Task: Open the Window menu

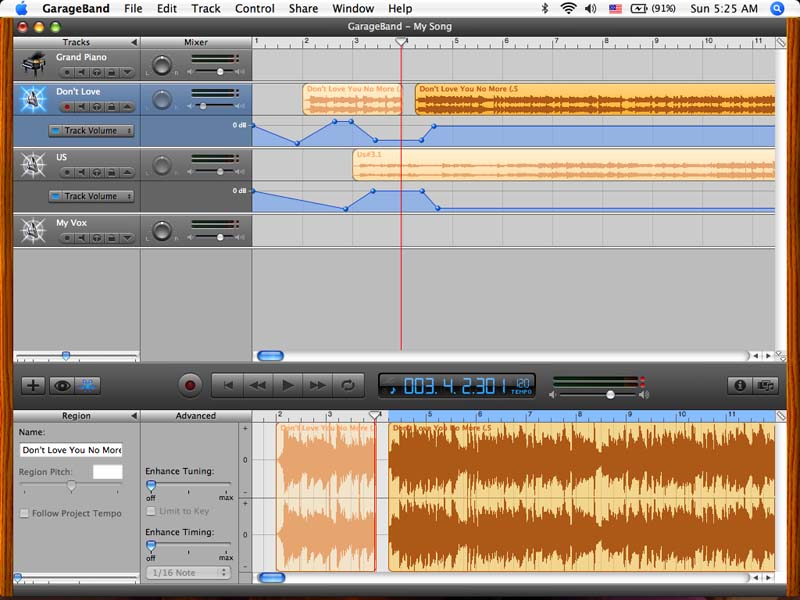Action: pyautogui.click(x=353, y=9)
